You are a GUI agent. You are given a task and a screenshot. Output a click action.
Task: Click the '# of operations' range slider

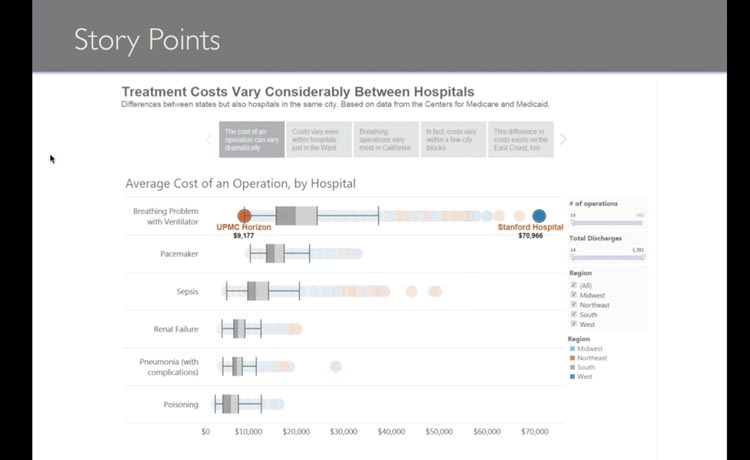pyautogui.click(x=607, y=222)
